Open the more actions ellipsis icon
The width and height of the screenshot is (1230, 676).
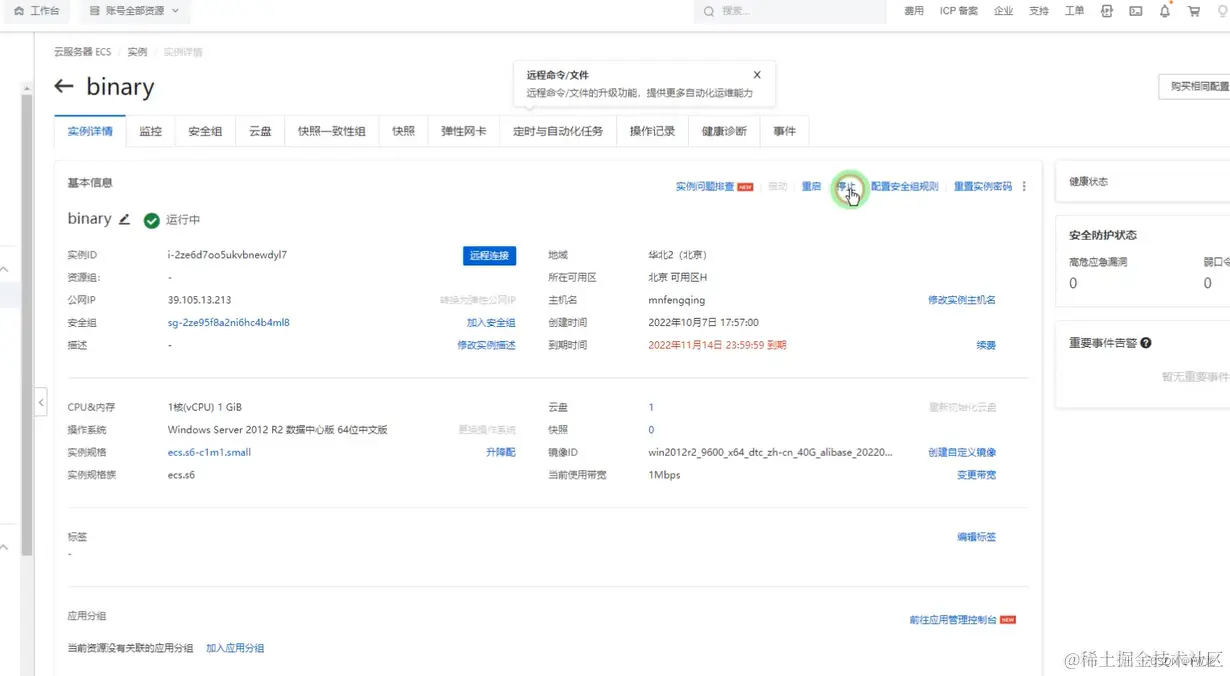1024,187
